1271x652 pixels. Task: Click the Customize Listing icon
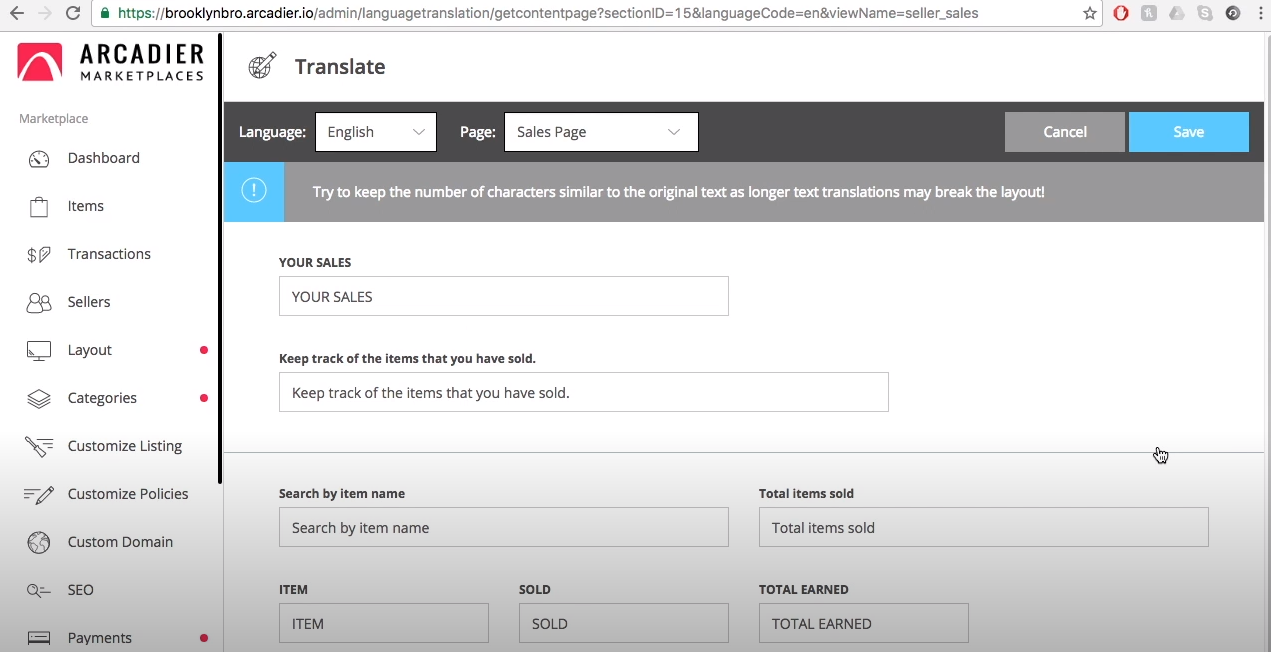click(x=39, y=447)
